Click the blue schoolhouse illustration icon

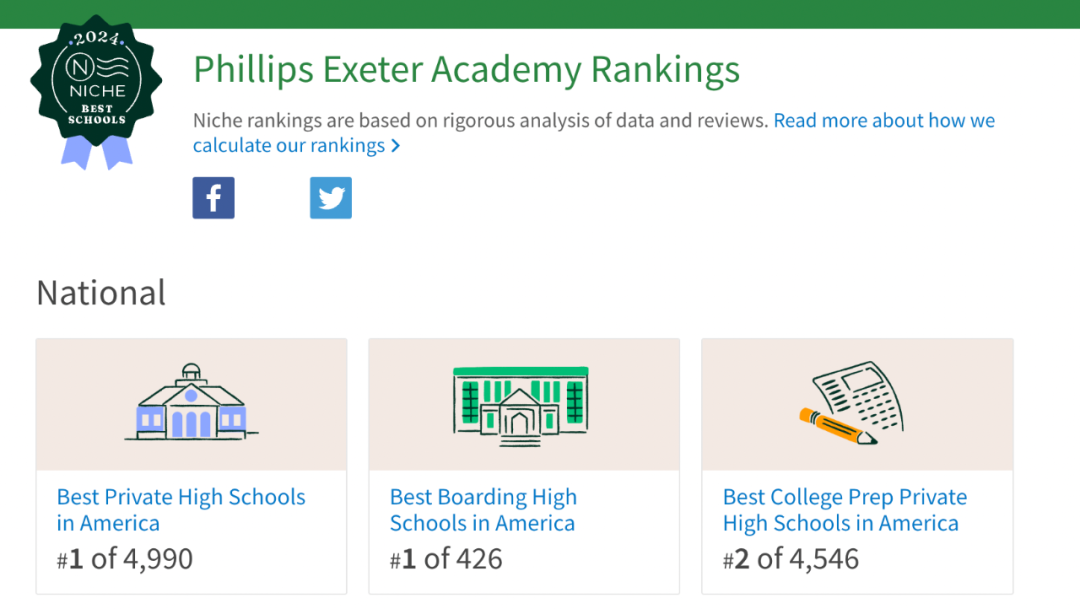191,402
